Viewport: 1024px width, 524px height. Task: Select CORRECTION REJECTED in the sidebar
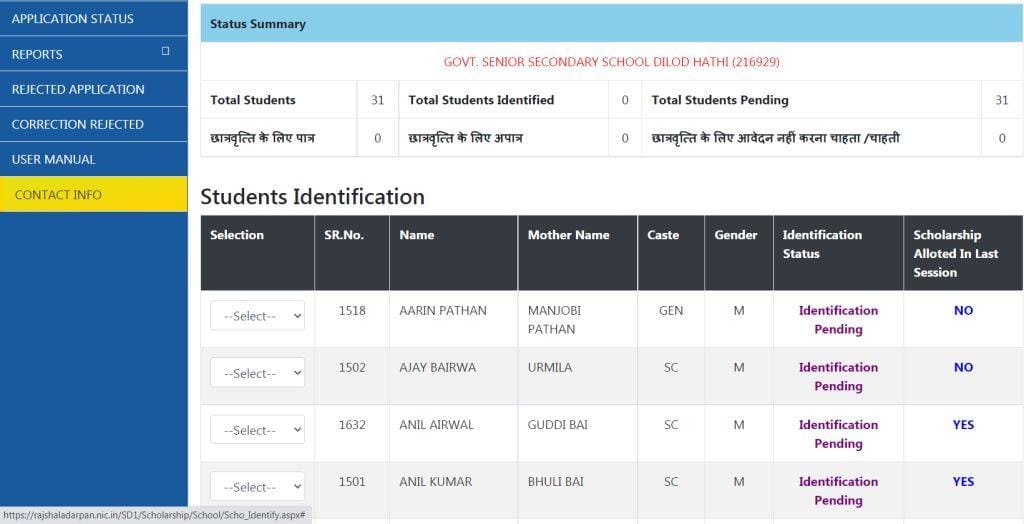(78, 124)
